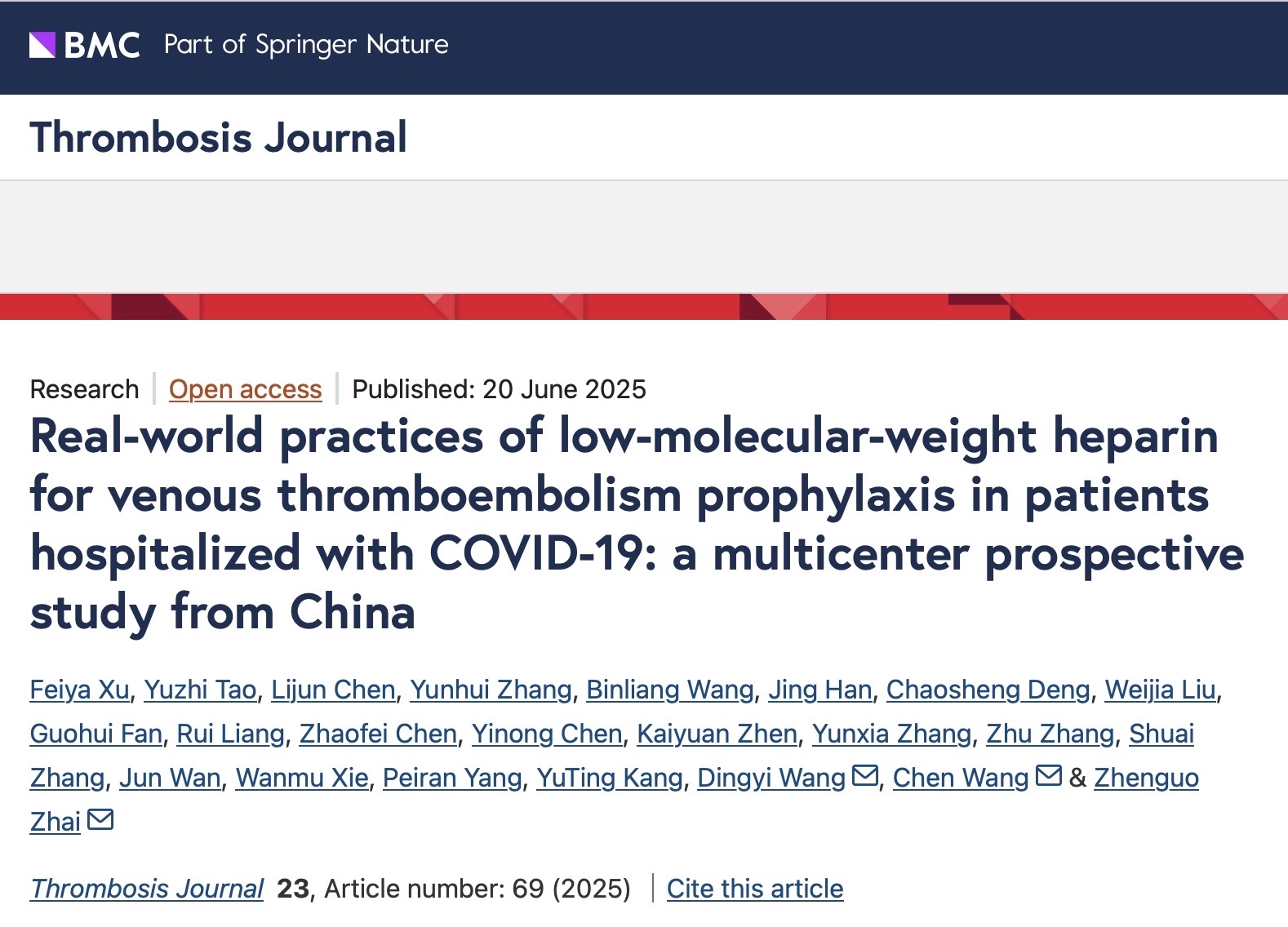Image resolution: width=1288 pixels, height=927 pixels.
Task: Open author Kaiyuan Zhen's details
Action: click(x=717, y=734)
